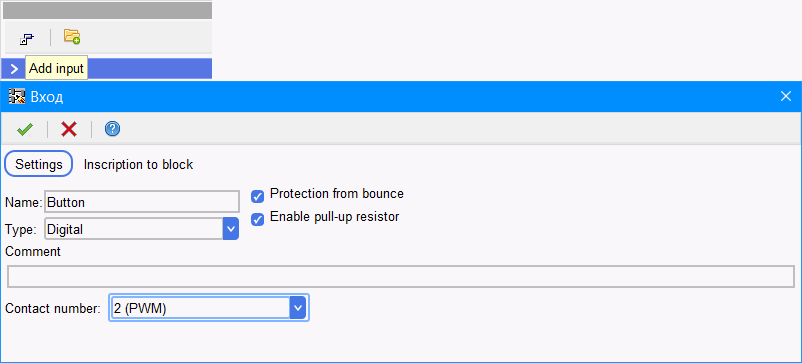The width and height of the screenshot is (802, 363).
Task: Click inside the empty Comment field
Action: (400, 277)
